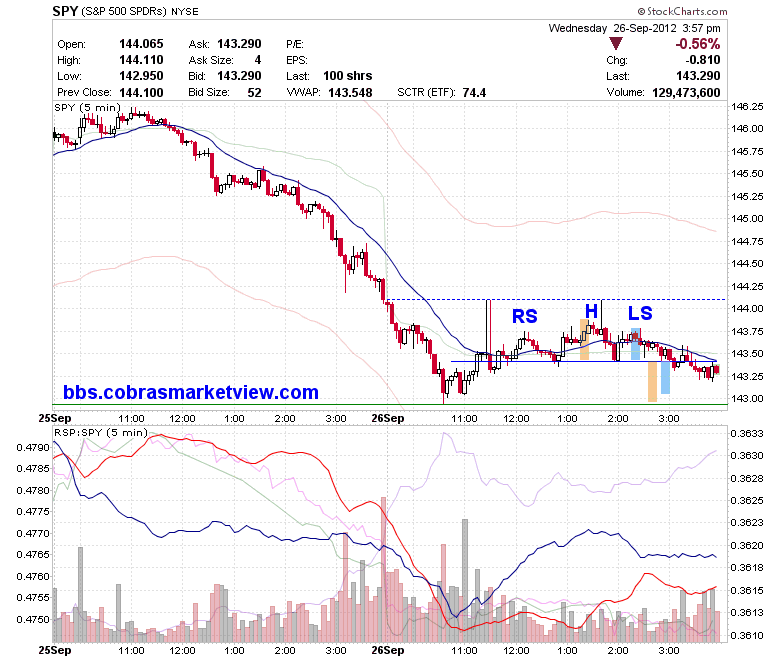Screen dimensions: 780x659
Task: Click the SPY (5 min) panel label
Action: [88, 107]
